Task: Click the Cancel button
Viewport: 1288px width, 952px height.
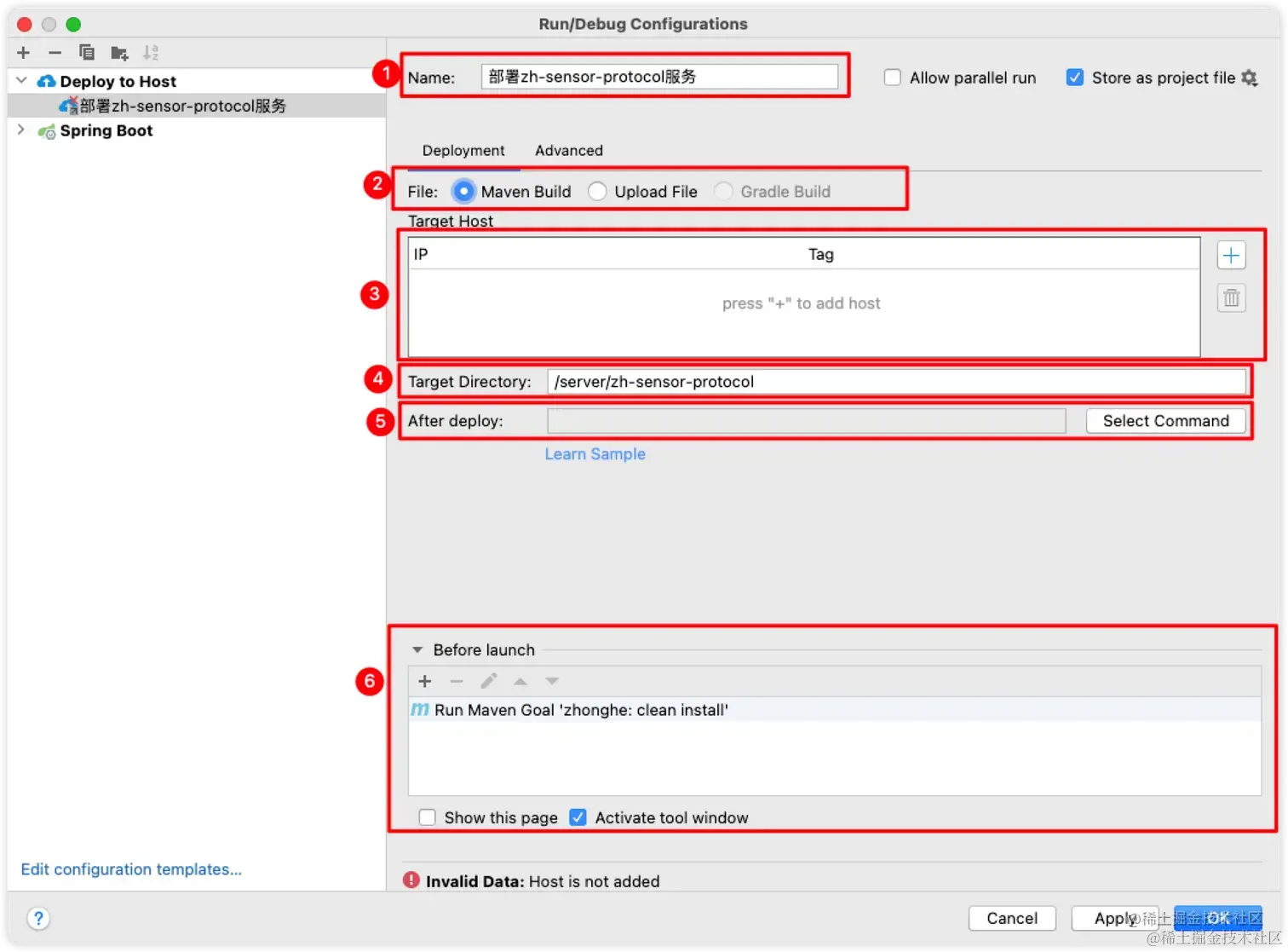Action: [1012, 918]
